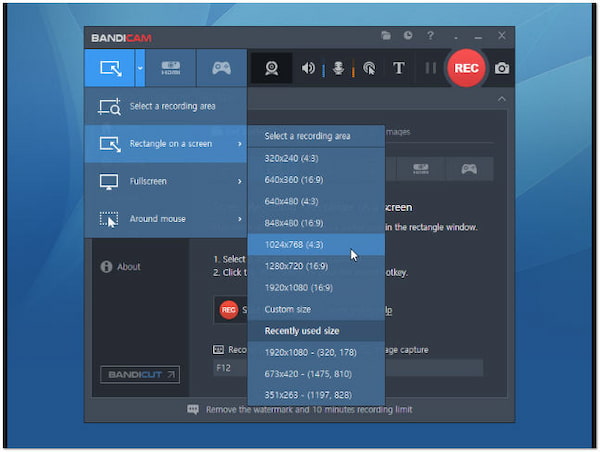Select 848x480 (16:9) size
Viewport: 600px width, 452px height.
tap(316, 223)
